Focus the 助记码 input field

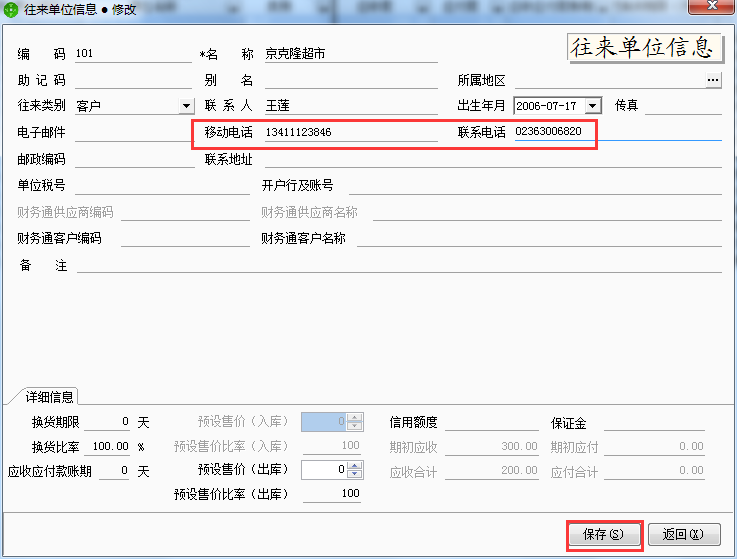point(132,80)
